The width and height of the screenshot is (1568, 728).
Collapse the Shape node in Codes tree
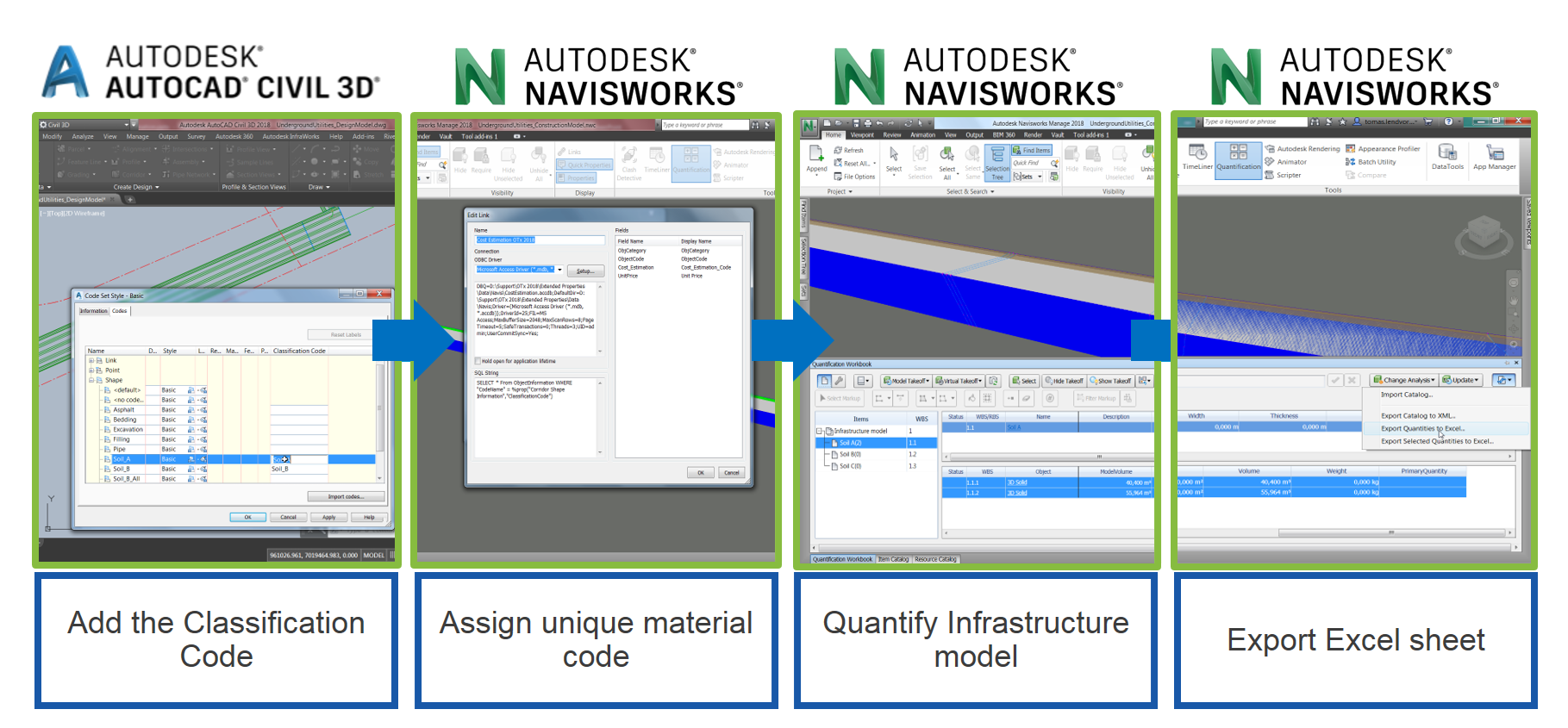coord(92,380)
